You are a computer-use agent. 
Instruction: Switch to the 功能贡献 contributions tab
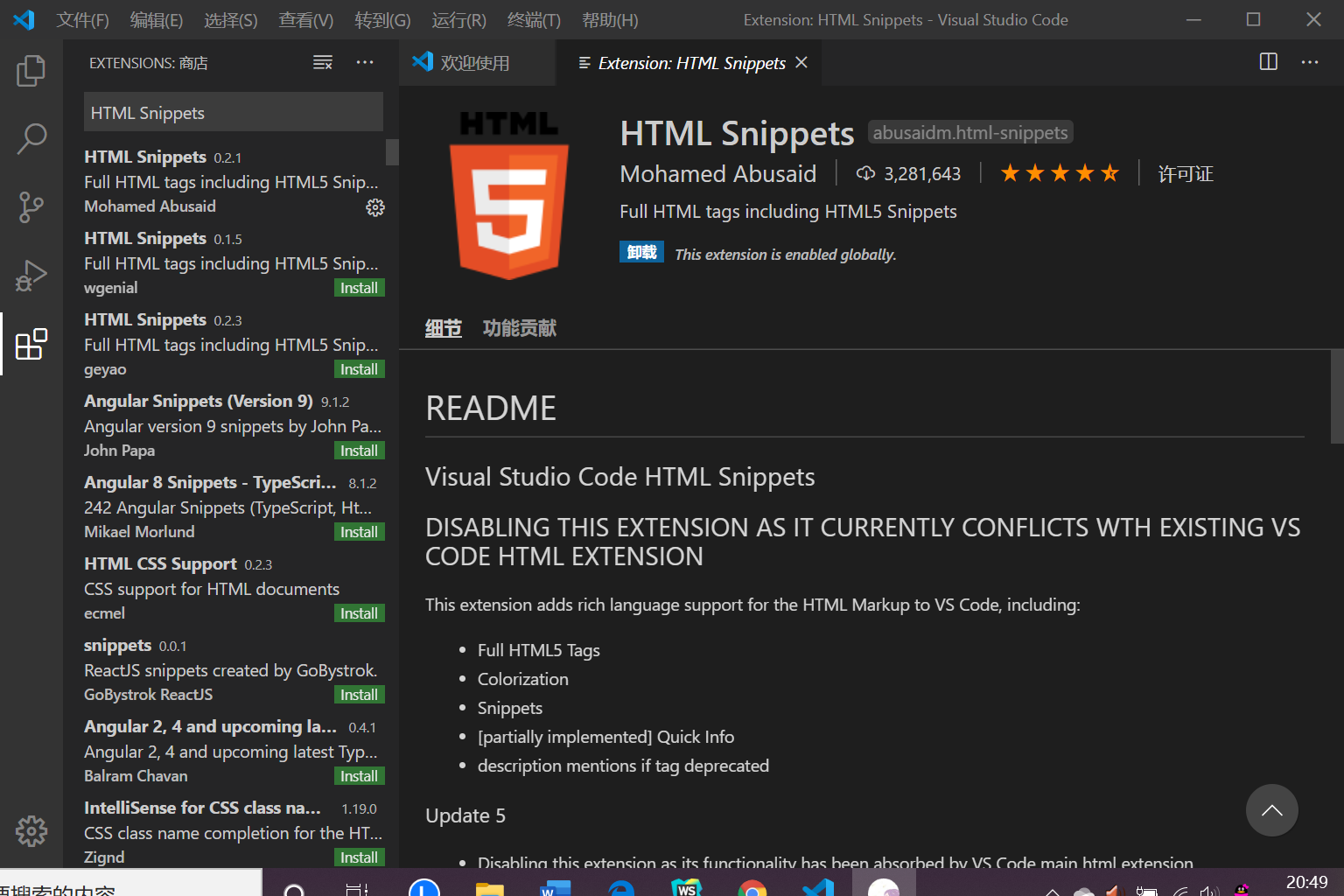coord(520,328)
